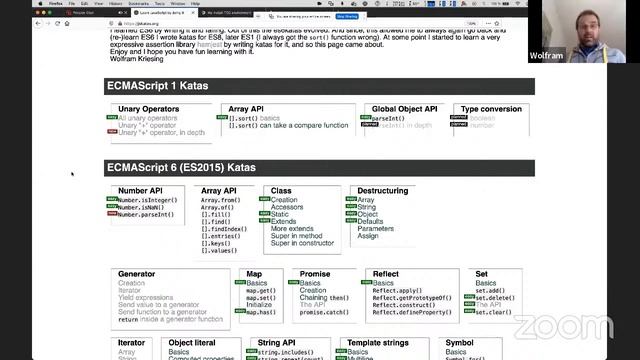
Task: Open the Destructuring Defaults kata
Action: [x=370, y=222]
